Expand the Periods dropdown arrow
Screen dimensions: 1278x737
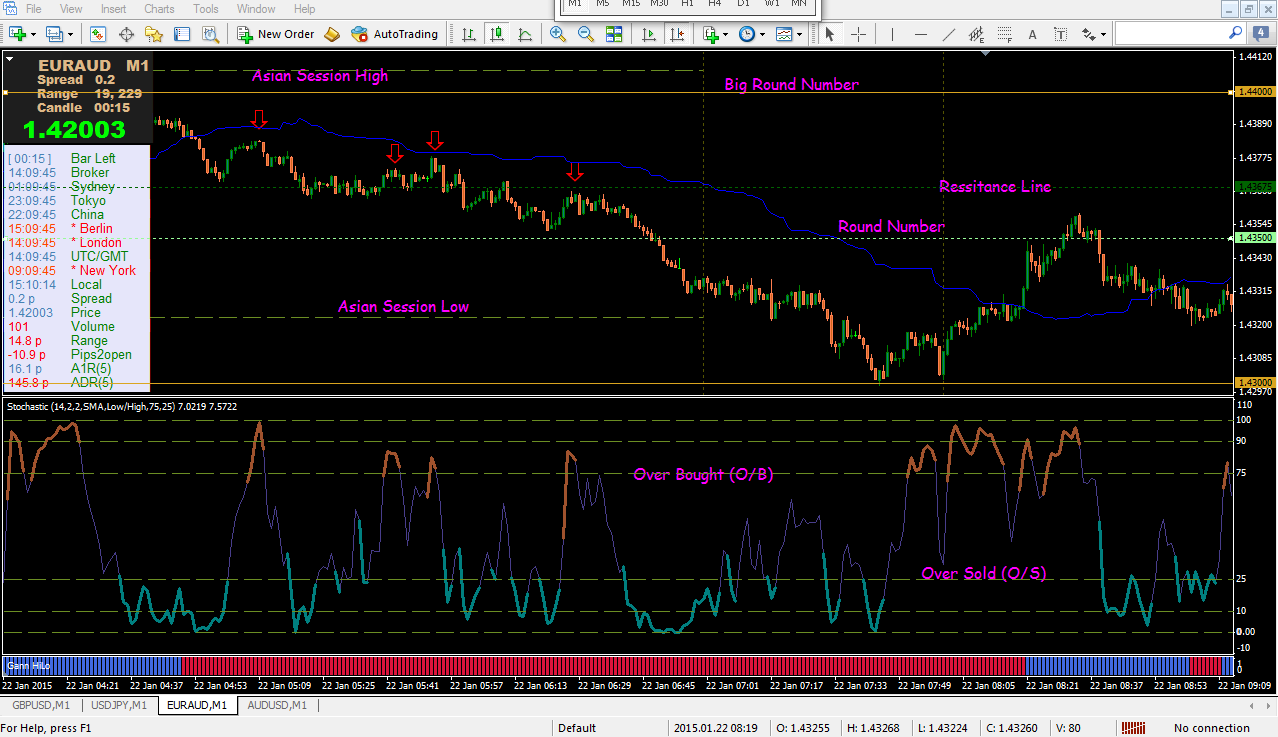click(763, 34)
